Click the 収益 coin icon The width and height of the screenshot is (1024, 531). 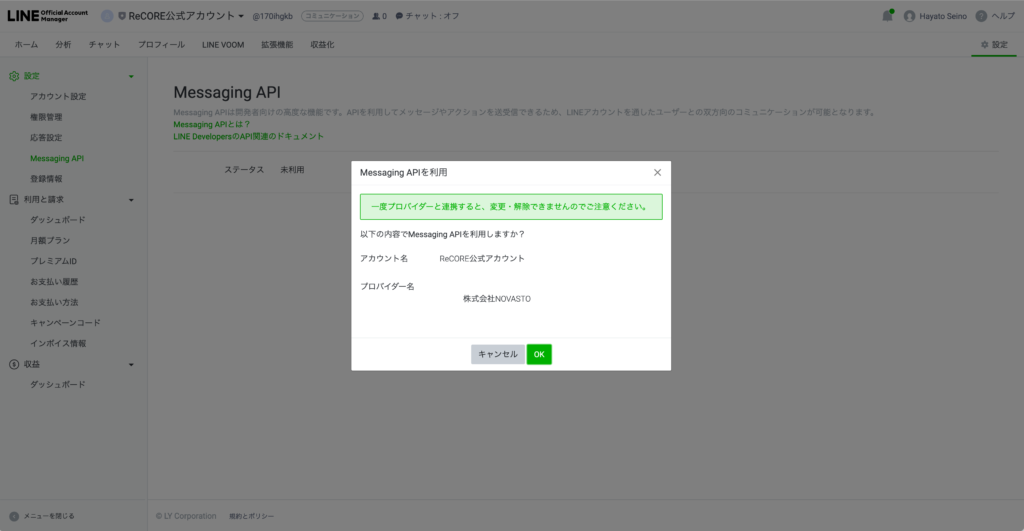click(14, 364)
